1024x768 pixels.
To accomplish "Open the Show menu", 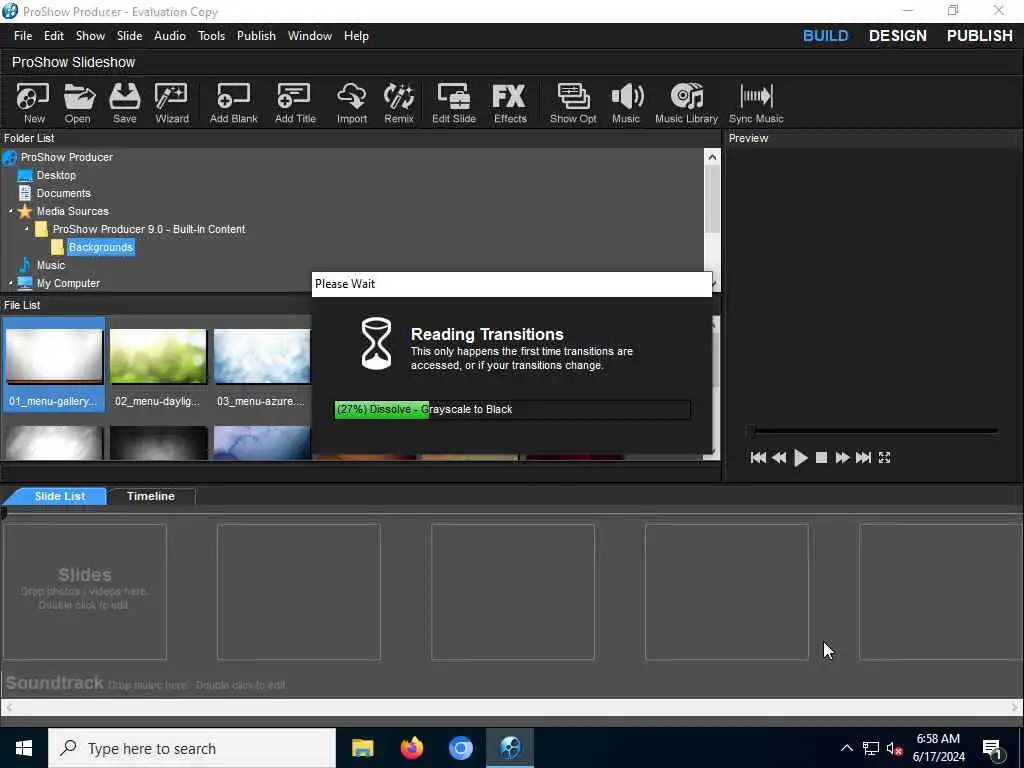I will click(90, 36).
